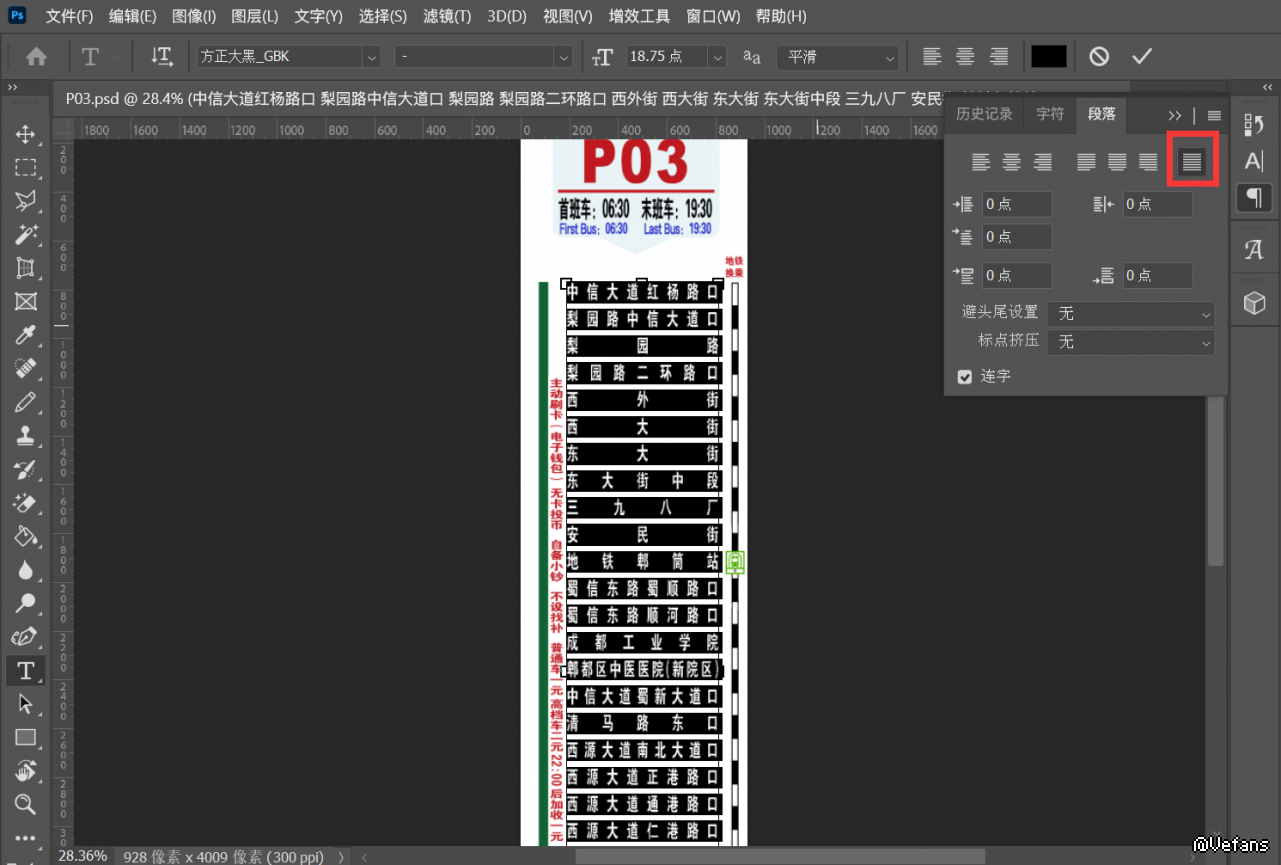The height and width of the screenshot is (865, 1281).
Task: Select the Magic Wand tool
Action: point(26,234)
